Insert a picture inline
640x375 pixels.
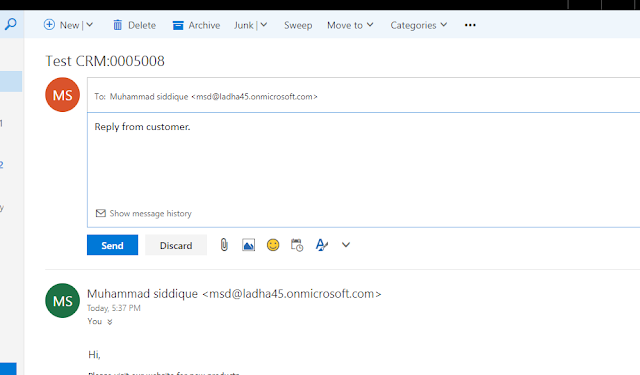point(249,245)
